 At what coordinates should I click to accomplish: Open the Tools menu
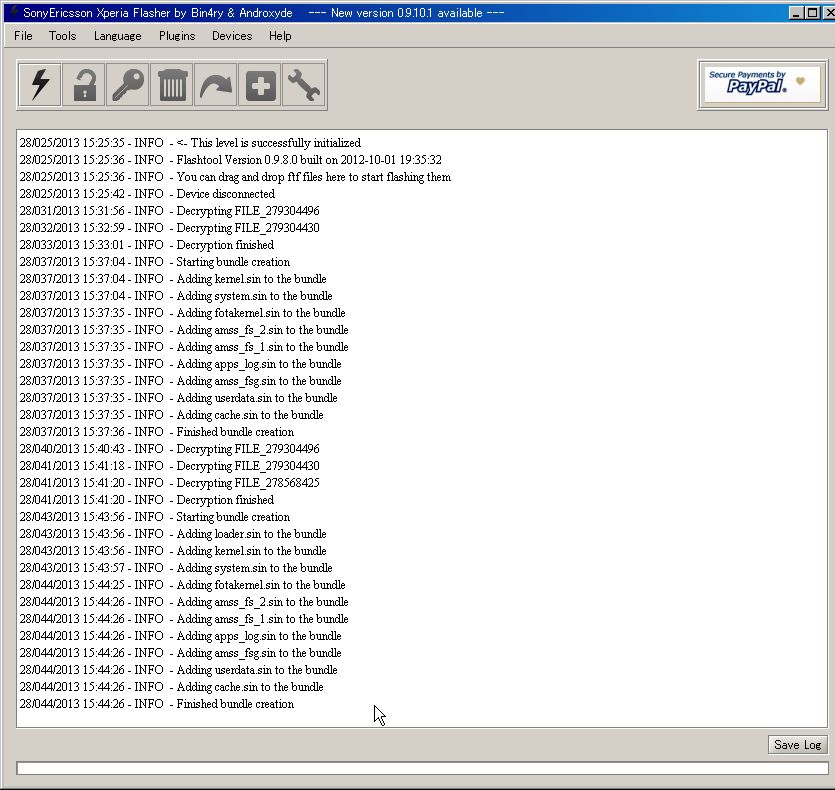pos(62,36)
